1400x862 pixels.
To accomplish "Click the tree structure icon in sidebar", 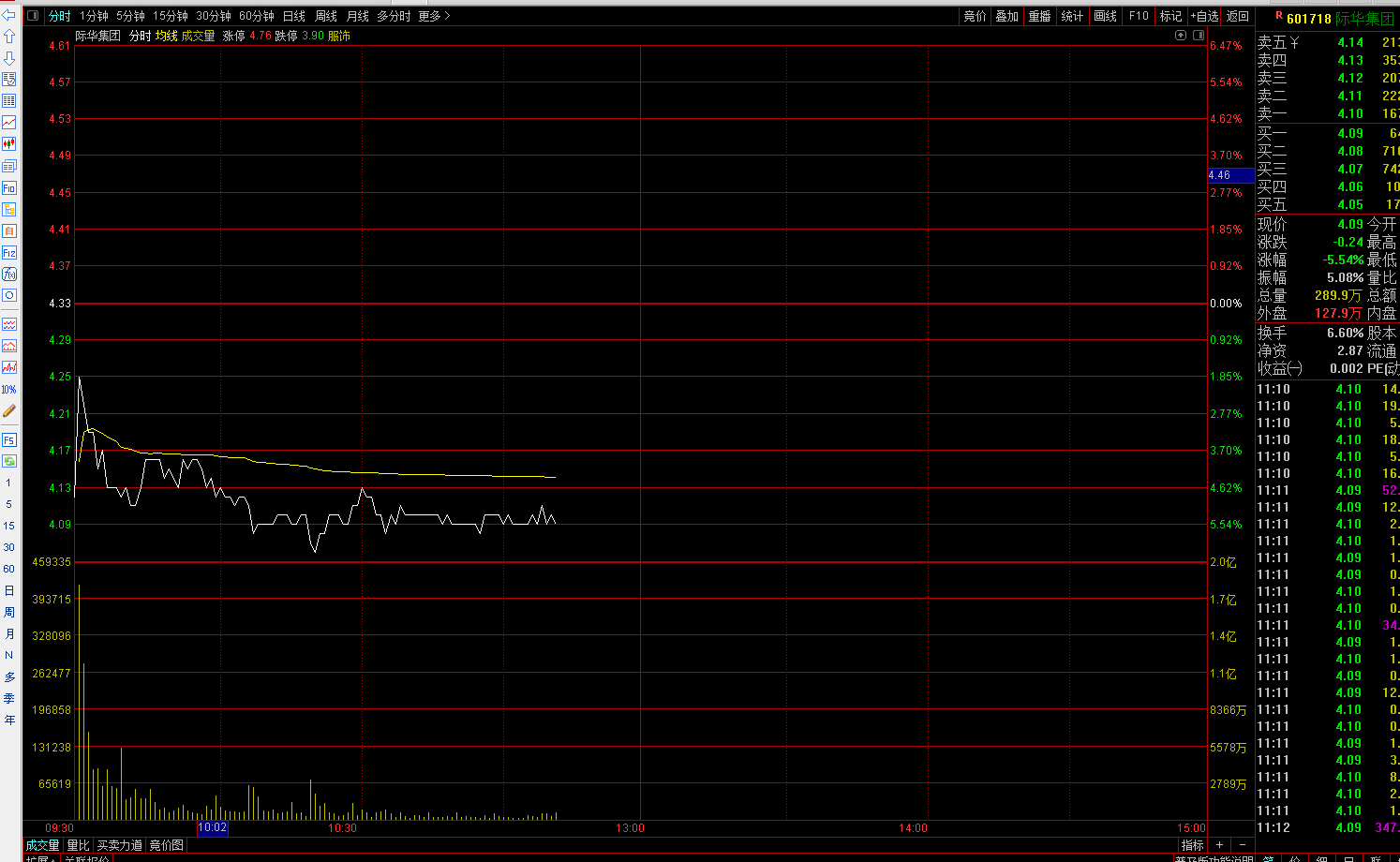I will 8,209.
